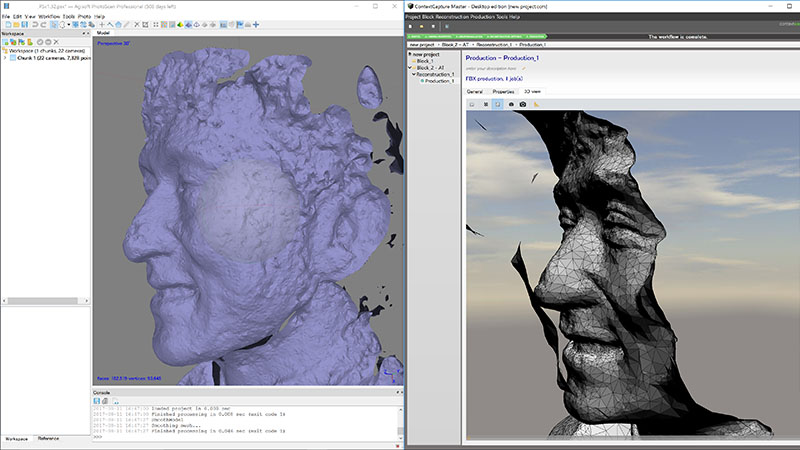Click the Workspace pane close button

pos(88,34)
